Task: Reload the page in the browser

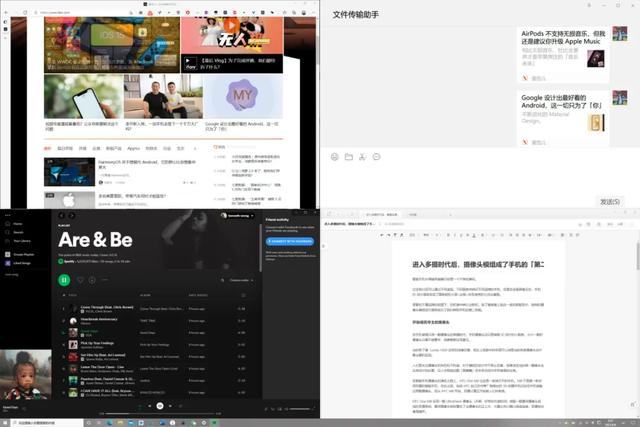Action: (24, 13)
